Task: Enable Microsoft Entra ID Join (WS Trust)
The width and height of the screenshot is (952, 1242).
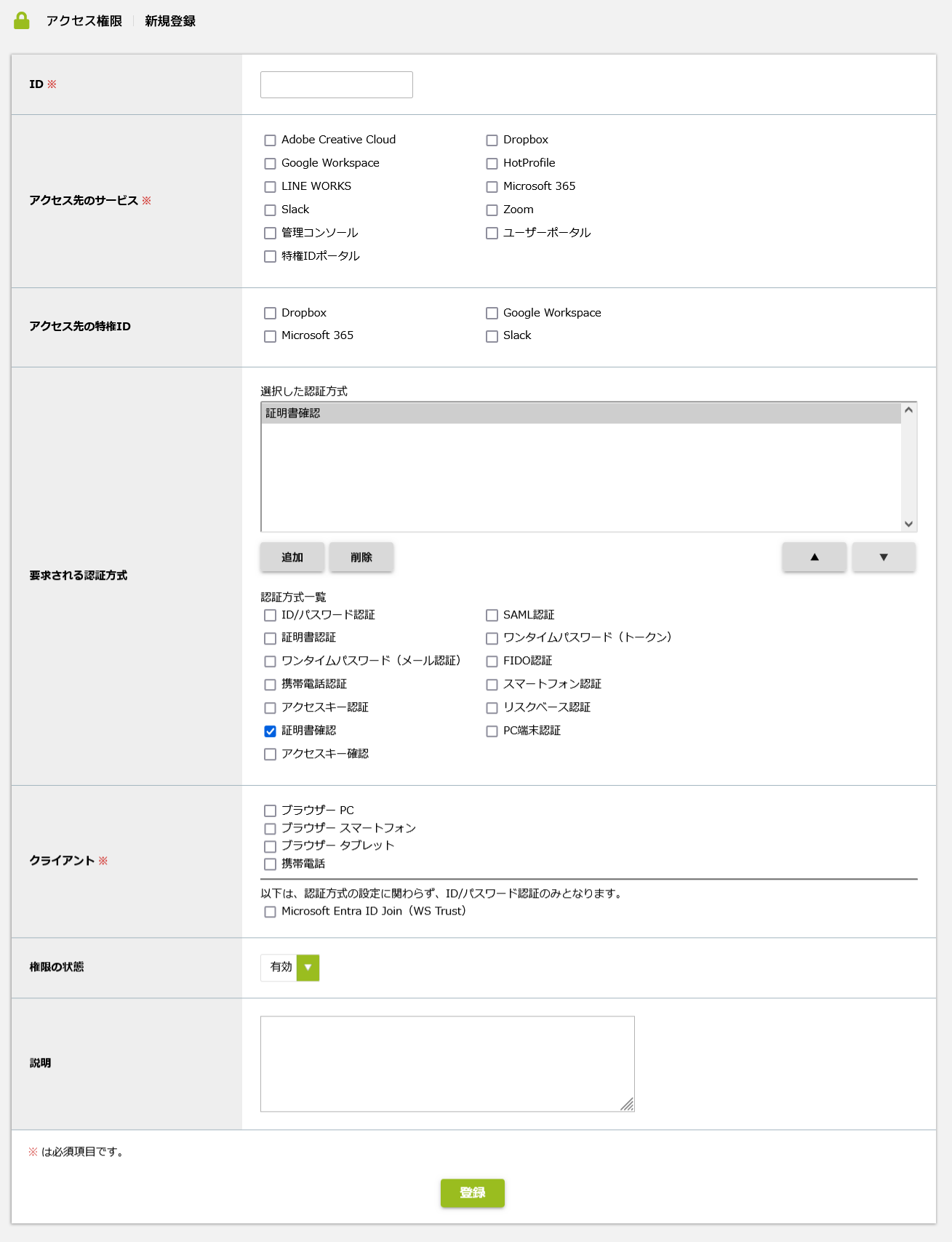Action: click(270, 912)
